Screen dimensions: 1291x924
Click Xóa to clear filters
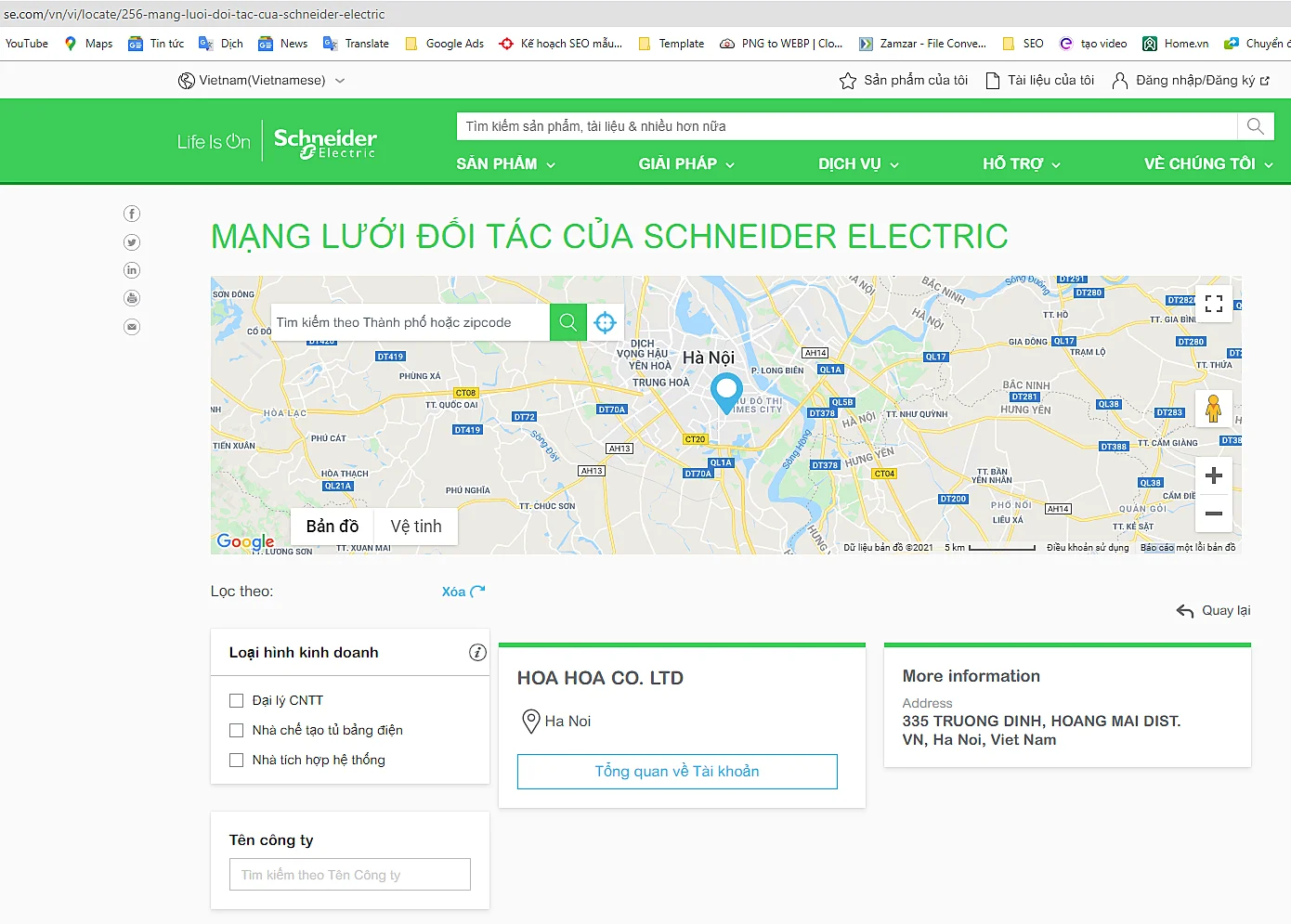point(463,592)
